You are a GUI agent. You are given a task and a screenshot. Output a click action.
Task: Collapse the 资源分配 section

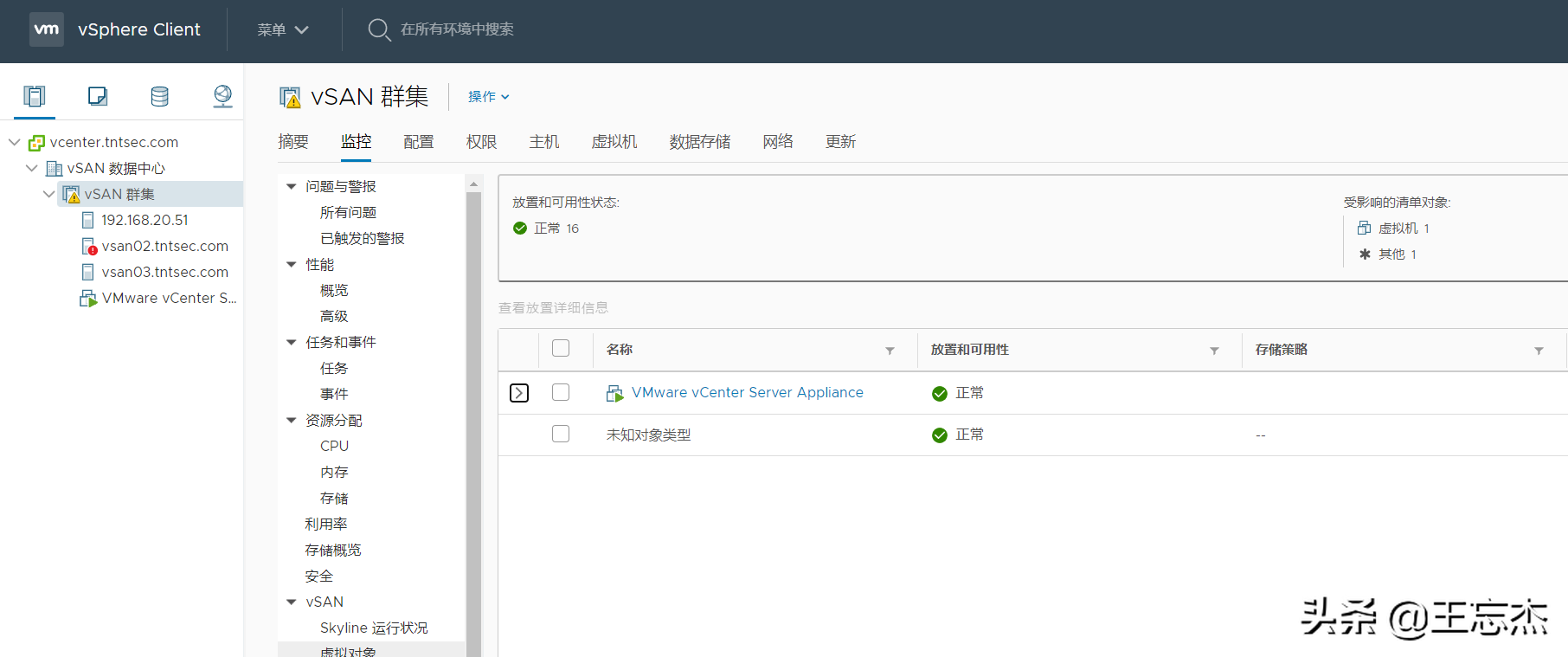click(292, 421)
